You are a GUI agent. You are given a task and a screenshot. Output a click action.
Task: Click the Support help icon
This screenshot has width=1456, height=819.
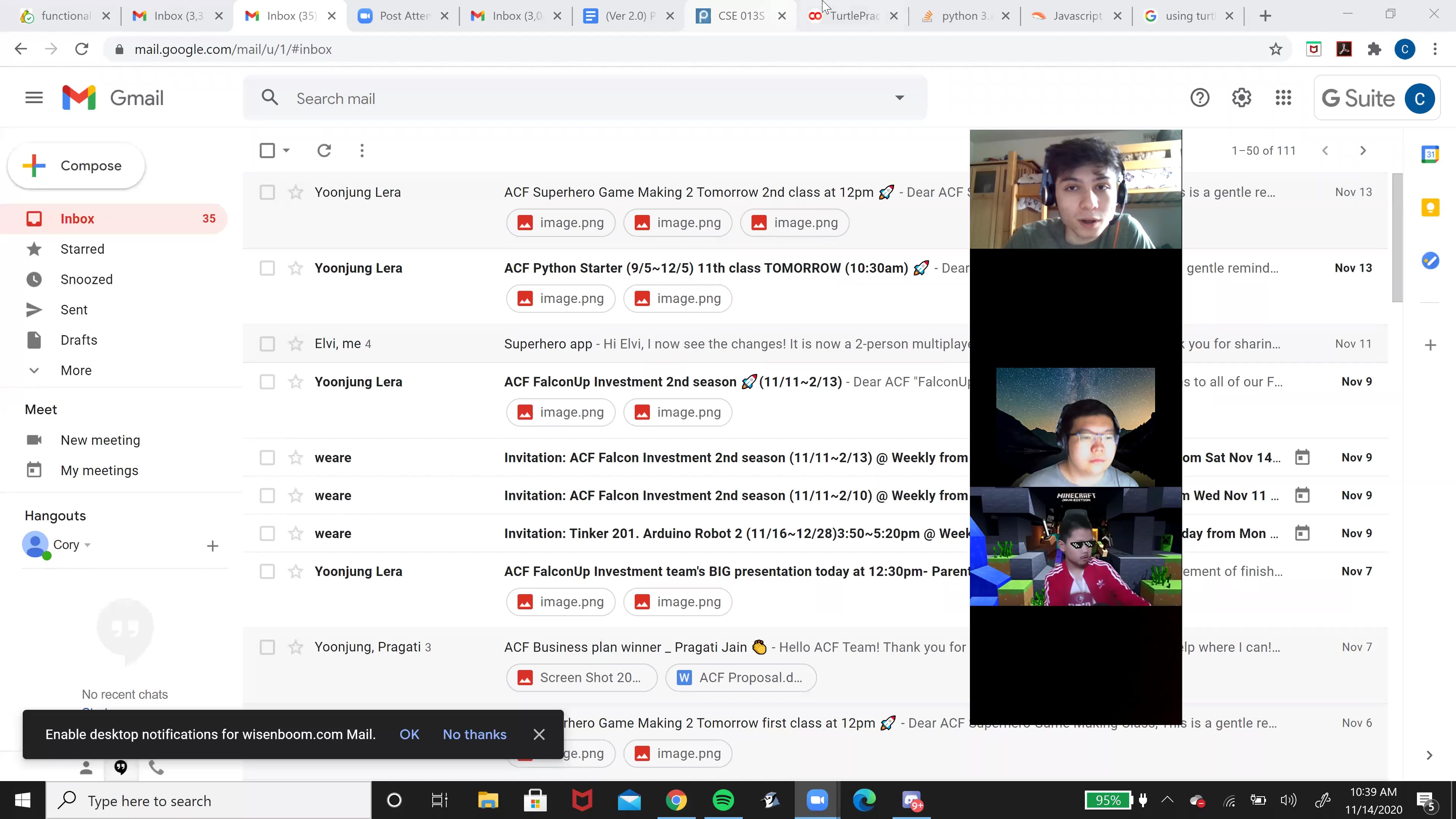[x=1199, y=98]
